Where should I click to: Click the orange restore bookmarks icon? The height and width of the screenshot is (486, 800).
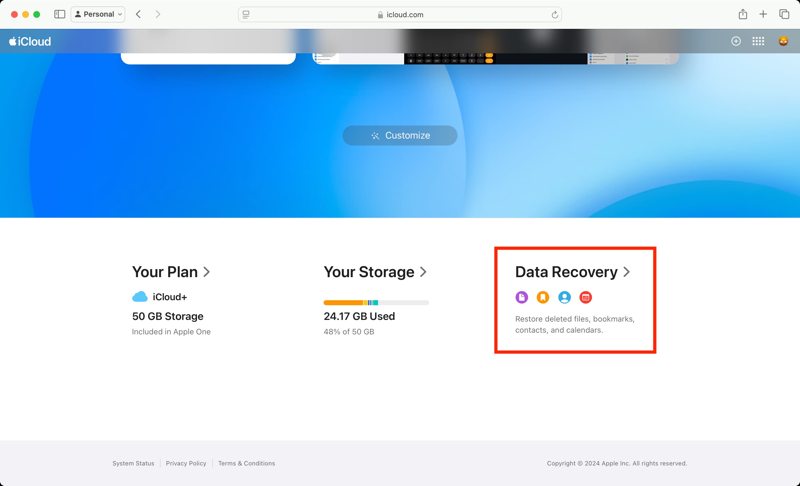click(x=543, y=297)
